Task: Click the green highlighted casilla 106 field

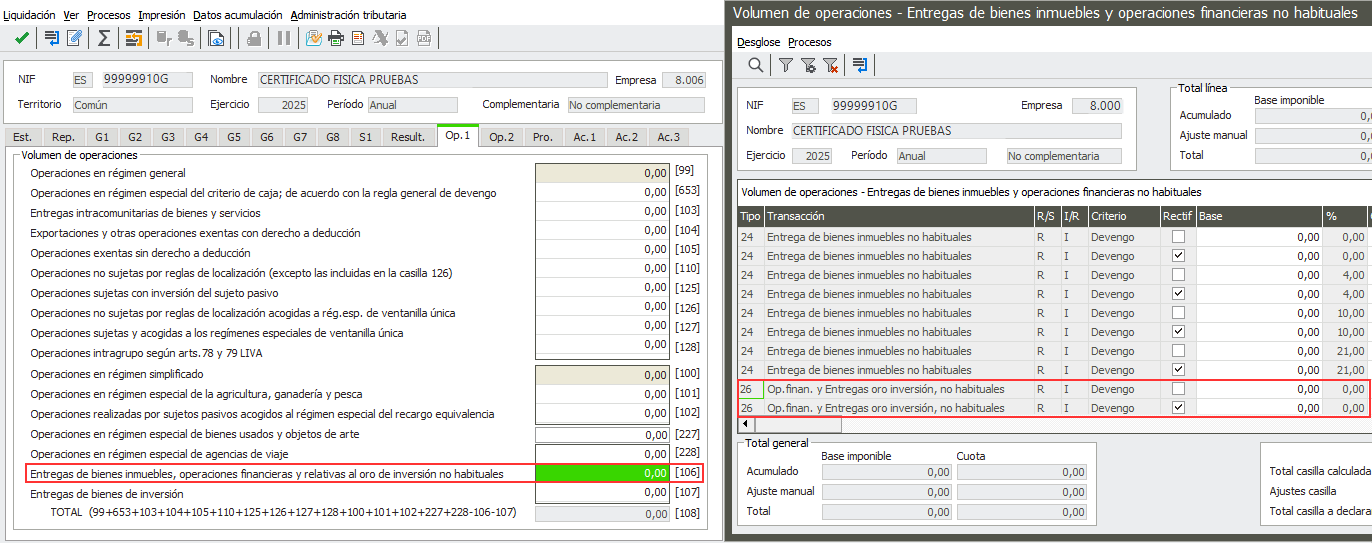Action: (x=602, y=474)
